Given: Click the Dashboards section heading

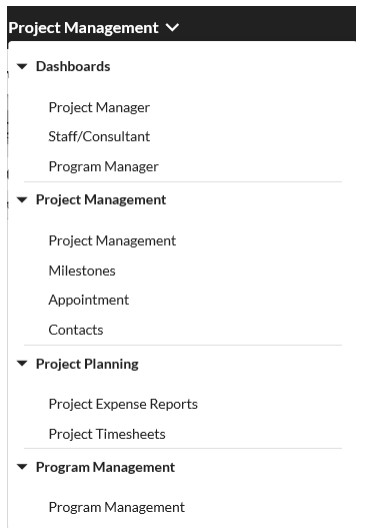Looking at the screenshot, I should pos(73,66).
